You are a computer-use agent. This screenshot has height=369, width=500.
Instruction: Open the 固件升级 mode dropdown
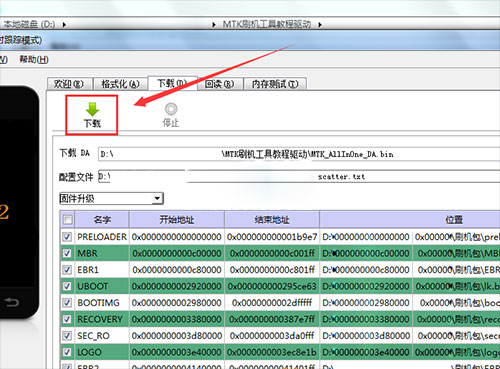pyautogui.click(x=111, y=199)
